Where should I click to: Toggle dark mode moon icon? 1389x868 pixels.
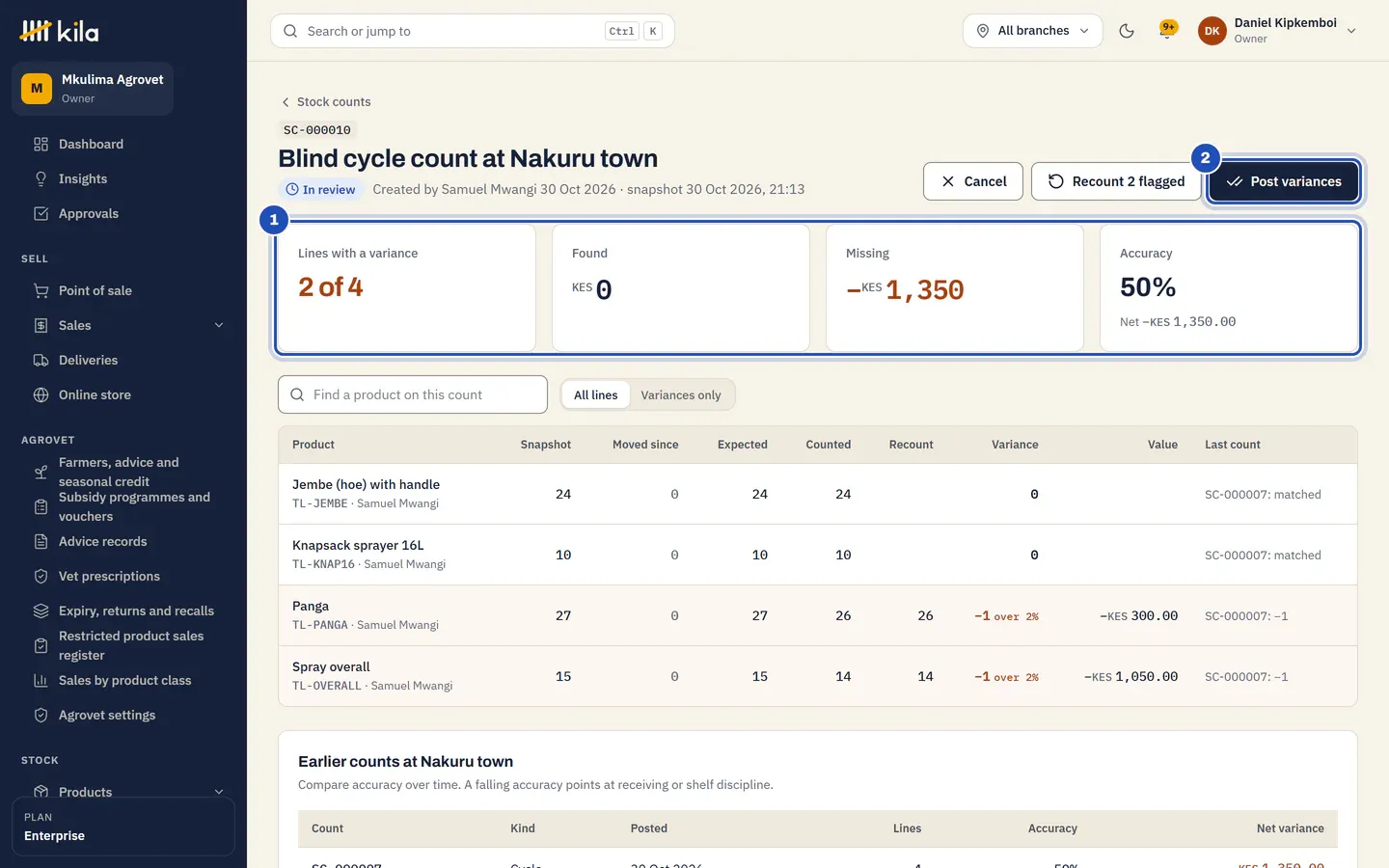tap(1126, 31)
